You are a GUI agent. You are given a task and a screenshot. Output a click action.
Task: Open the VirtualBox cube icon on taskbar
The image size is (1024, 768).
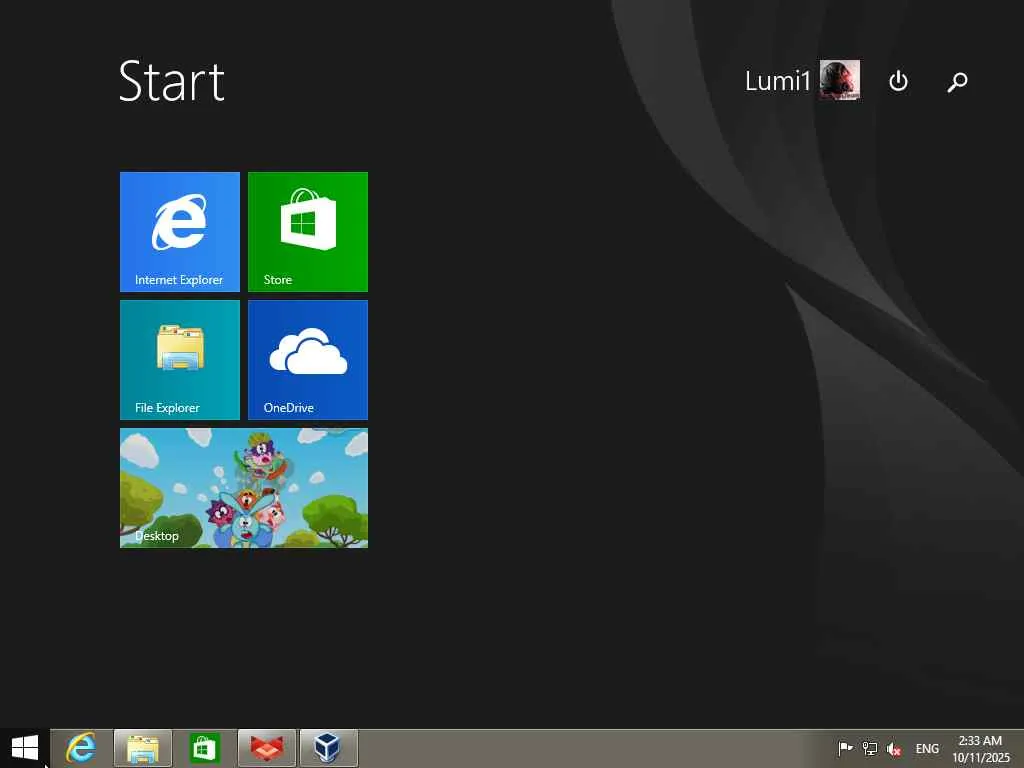[x=328, y=748]
